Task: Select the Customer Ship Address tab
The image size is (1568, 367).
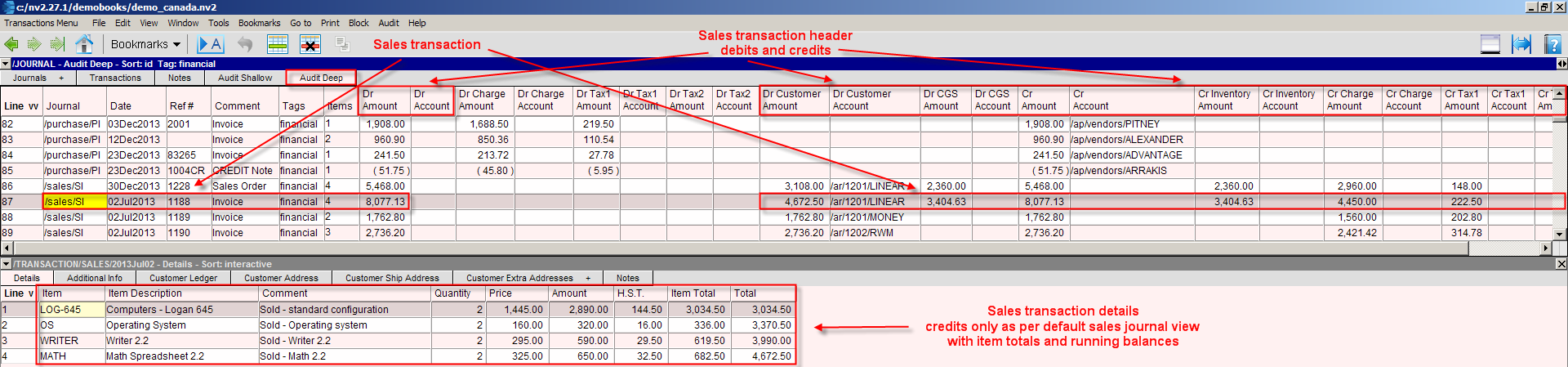Action: (392, 278)
